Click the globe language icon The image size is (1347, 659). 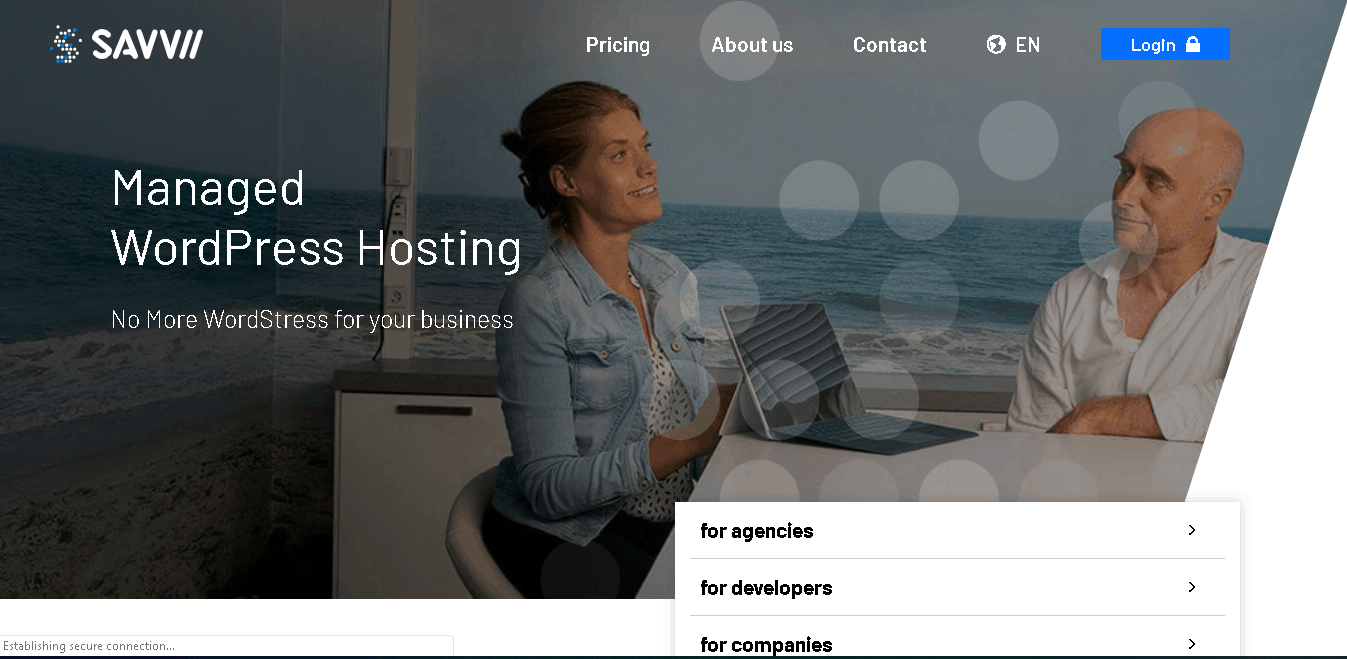(x=996, y=44)
